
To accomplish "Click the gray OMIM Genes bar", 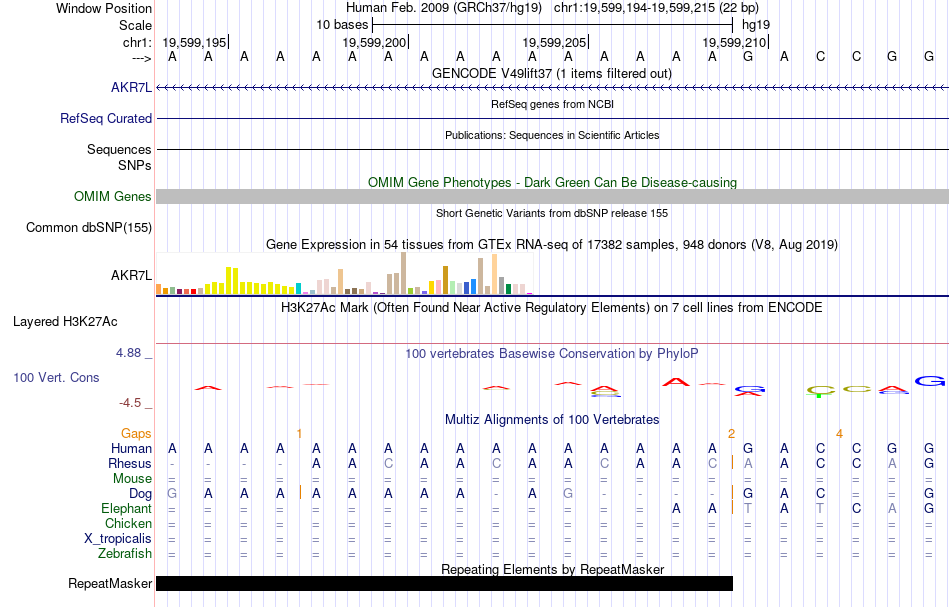I will pyautogui.click(x=553, y=196).
